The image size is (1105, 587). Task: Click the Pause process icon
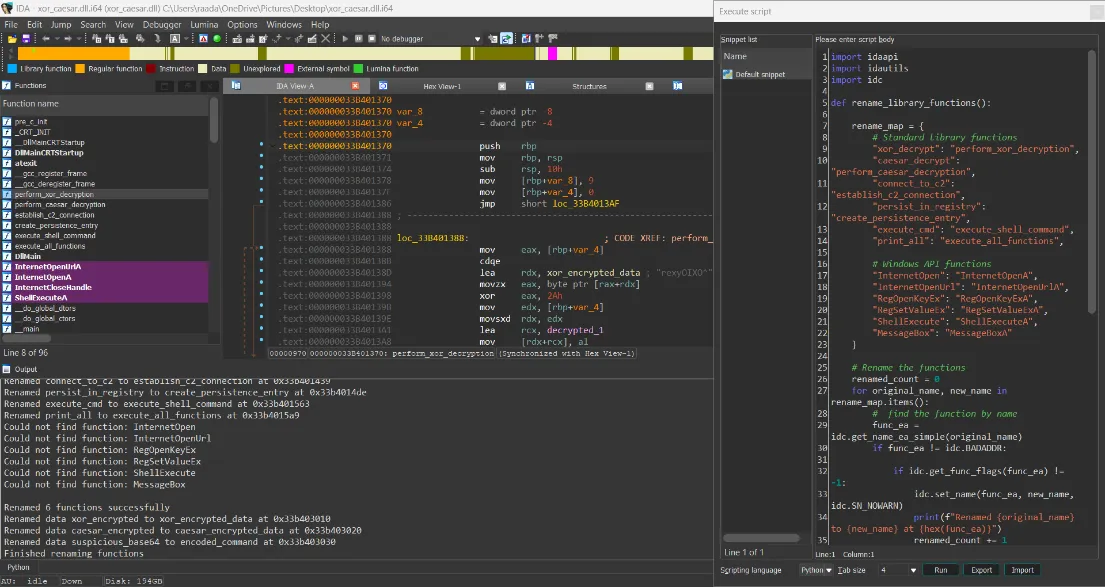(359, 39)
